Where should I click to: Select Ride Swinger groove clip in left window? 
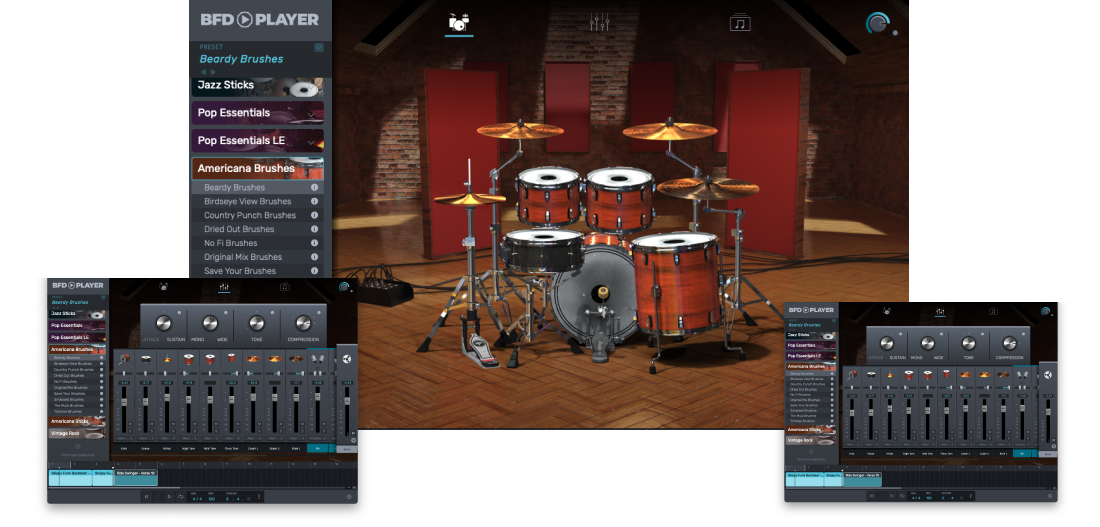pos(135,478)
